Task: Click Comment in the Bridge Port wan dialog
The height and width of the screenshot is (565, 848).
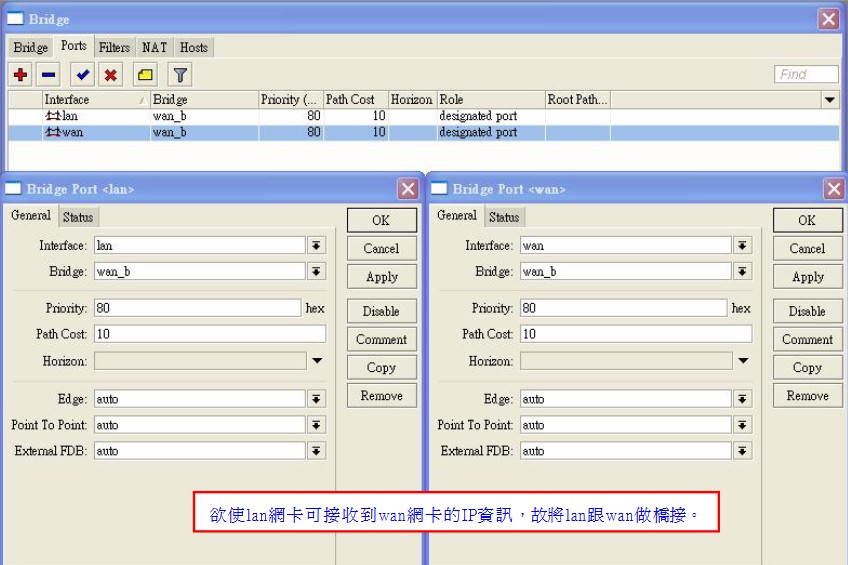Action: click(807, 340)
